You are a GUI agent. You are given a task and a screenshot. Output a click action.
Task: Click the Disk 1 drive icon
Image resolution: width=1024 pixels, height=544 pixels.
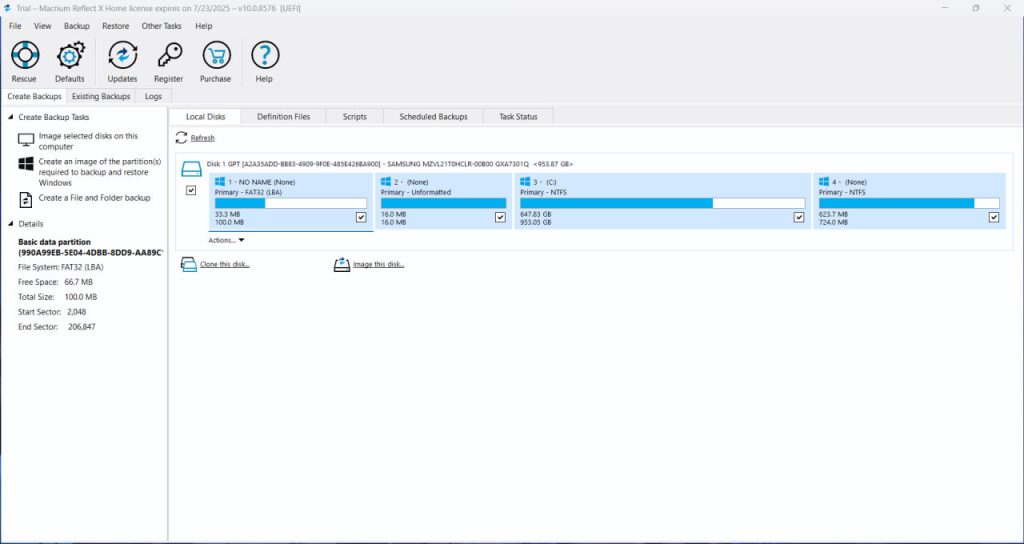(x=191, y=170)
